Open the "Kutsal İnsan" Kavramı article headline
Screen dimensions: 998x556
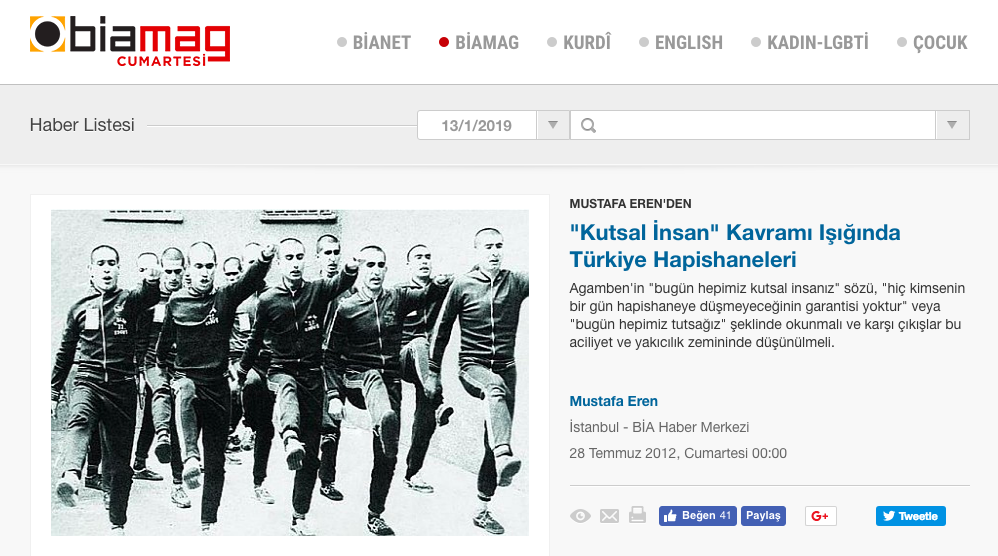tap(734, 246)
